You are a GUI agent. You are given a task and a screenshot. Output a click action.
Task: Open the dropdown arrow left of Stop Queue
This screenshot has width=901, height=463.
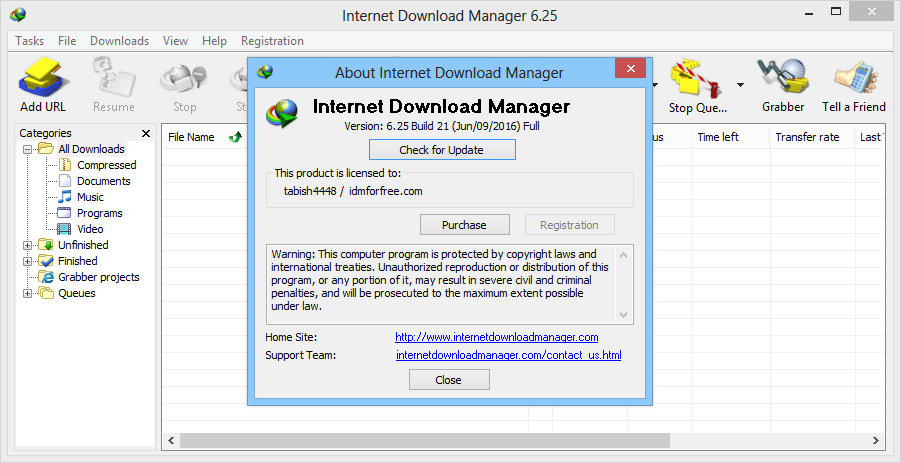pyautogui.click(x=654, y=85)
